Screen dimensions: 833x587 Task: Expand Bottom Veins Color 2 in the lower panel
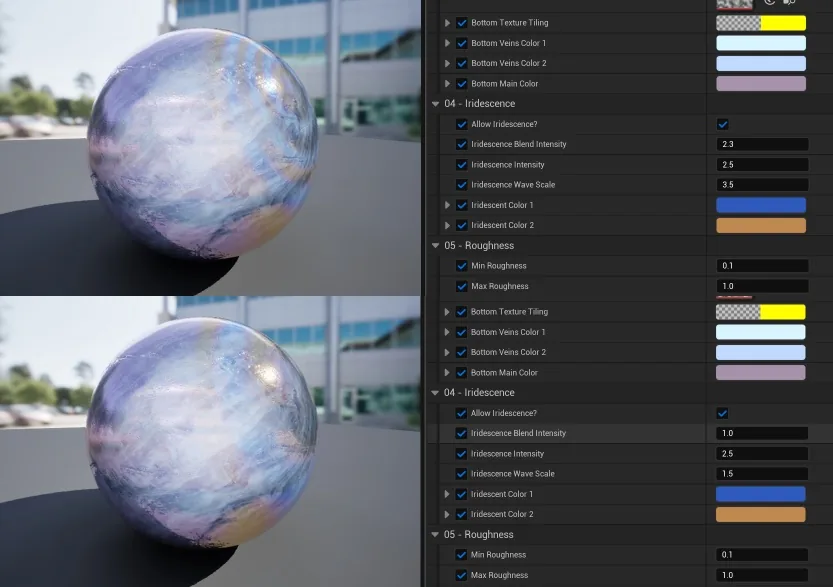pos(447,352)
